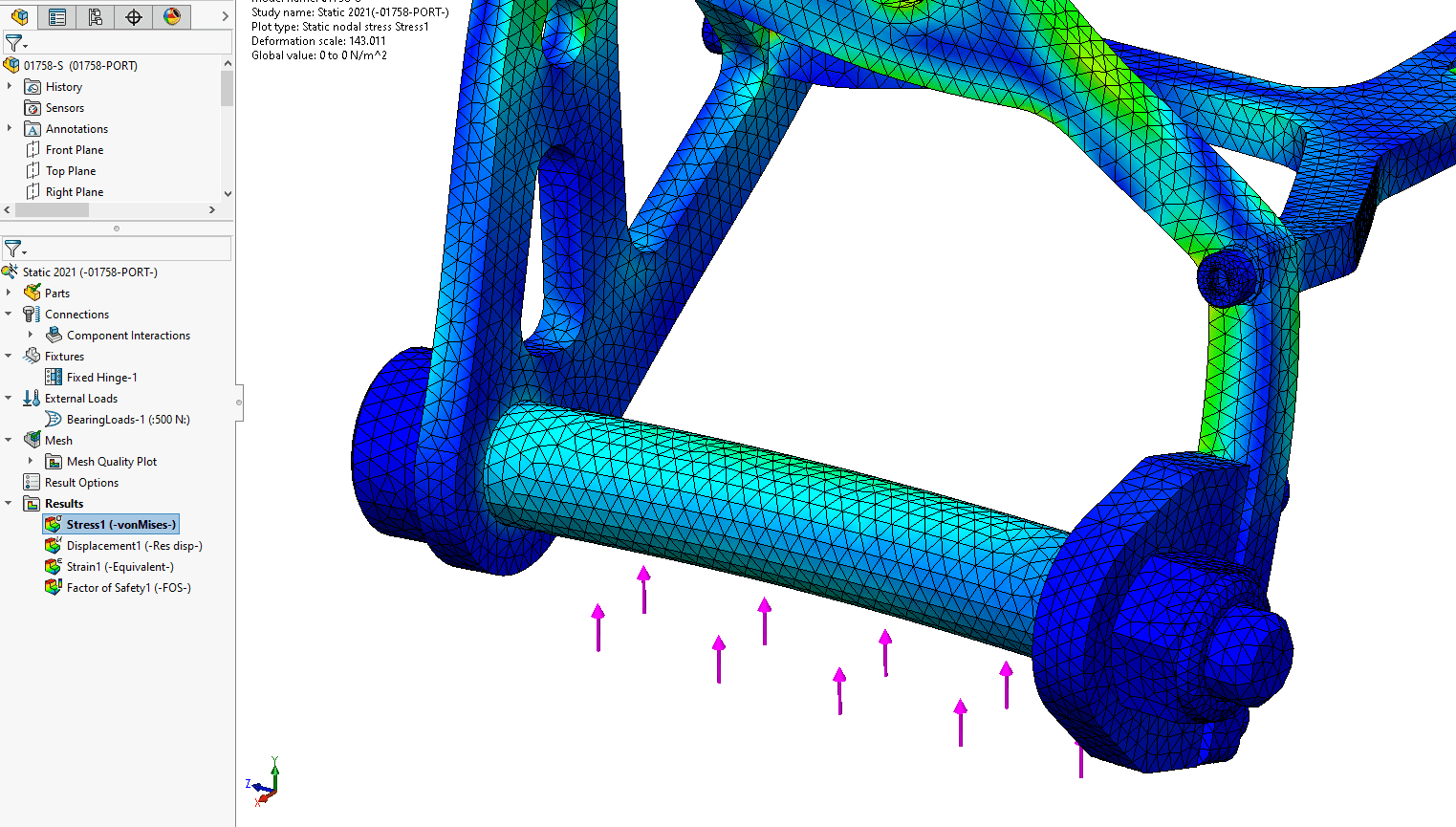Select the Sensors label
This screenshot has width=1456, height=827.
click(x=65, y=108)
